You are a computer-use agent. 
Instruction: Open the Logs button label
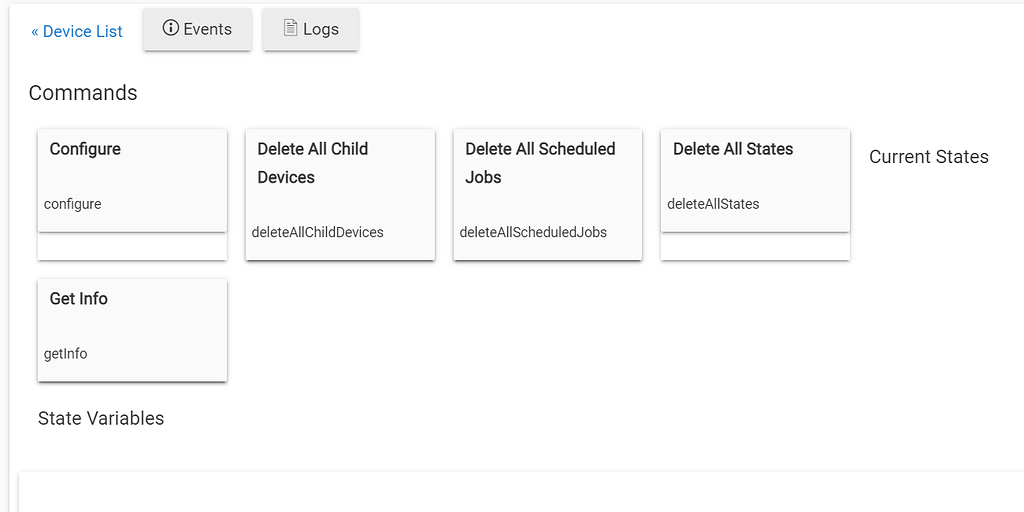click(321, 29)
